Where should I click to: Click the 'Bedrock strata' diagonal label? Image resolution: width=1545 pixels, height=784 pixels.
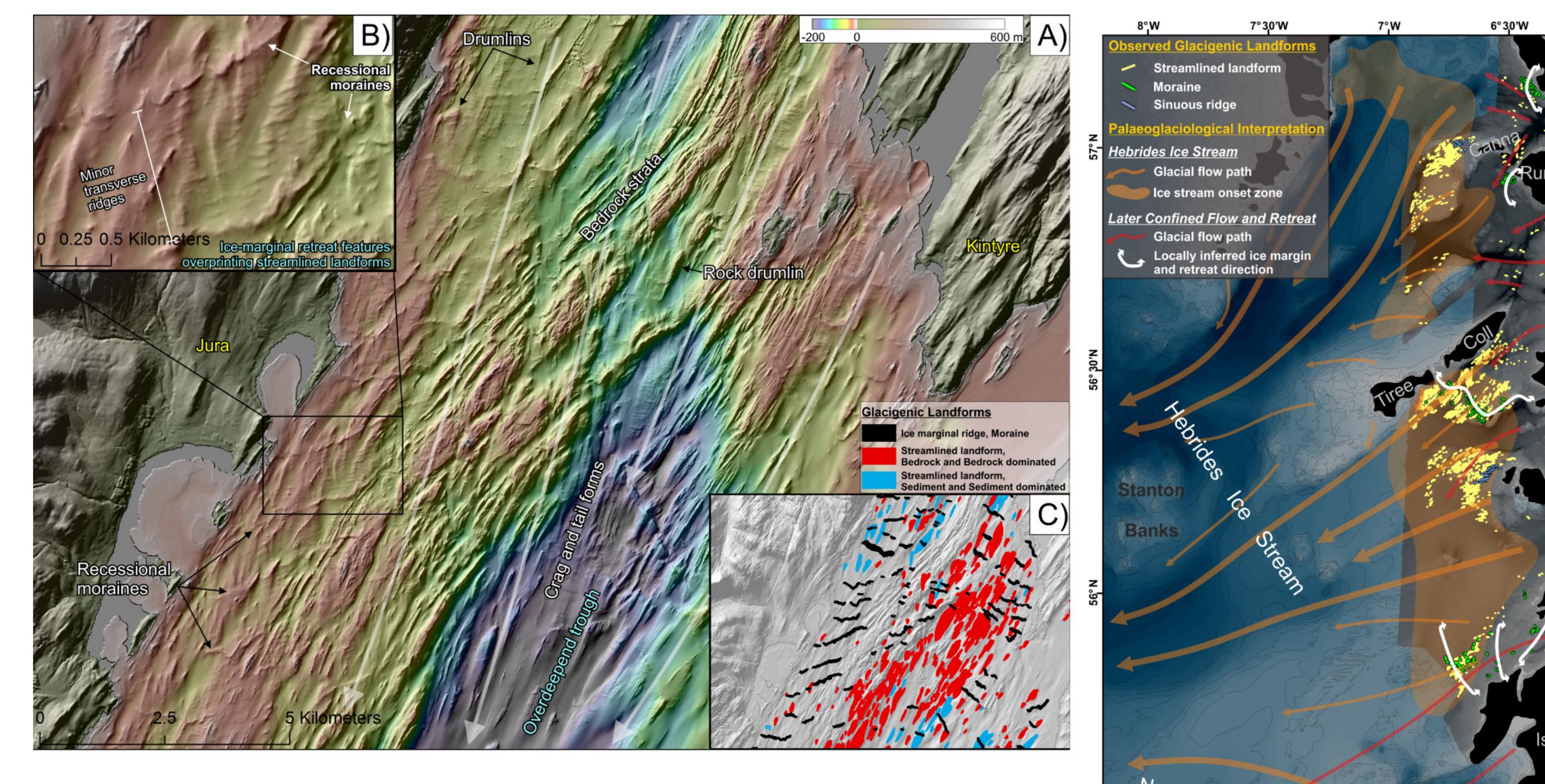[622, 198]
